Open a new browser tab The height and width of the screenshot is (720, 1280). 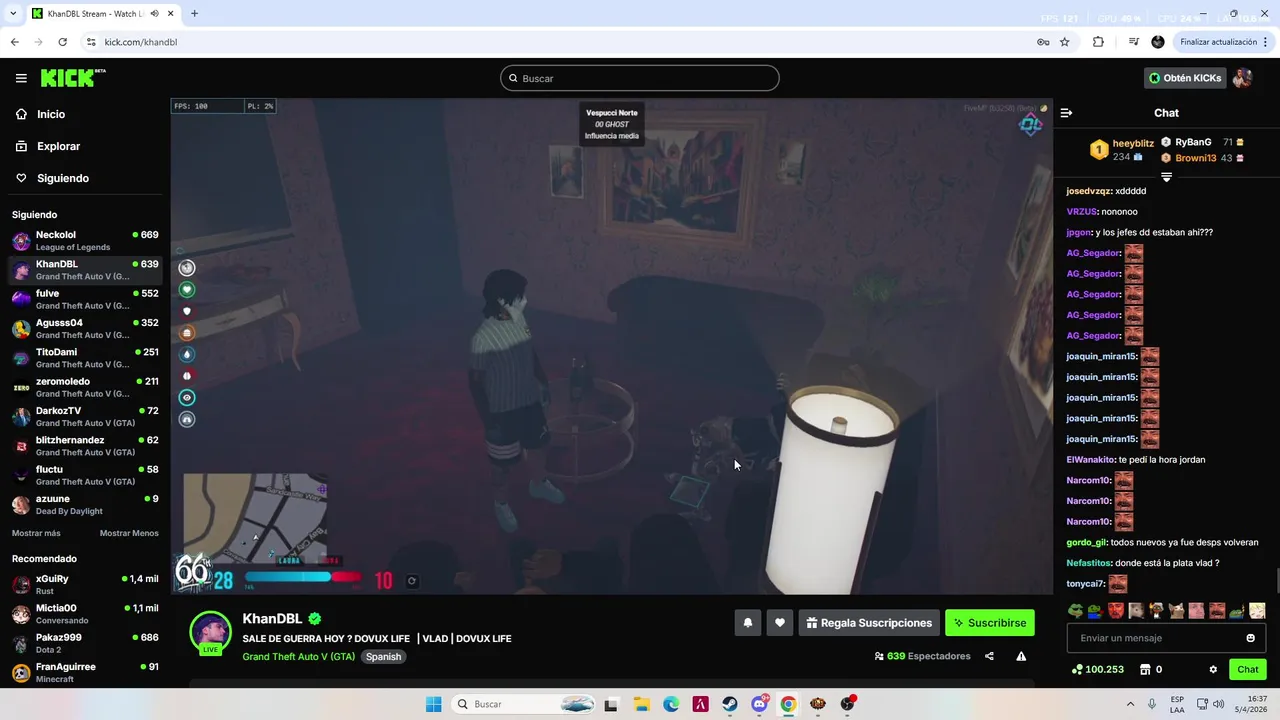coord(194,14)
